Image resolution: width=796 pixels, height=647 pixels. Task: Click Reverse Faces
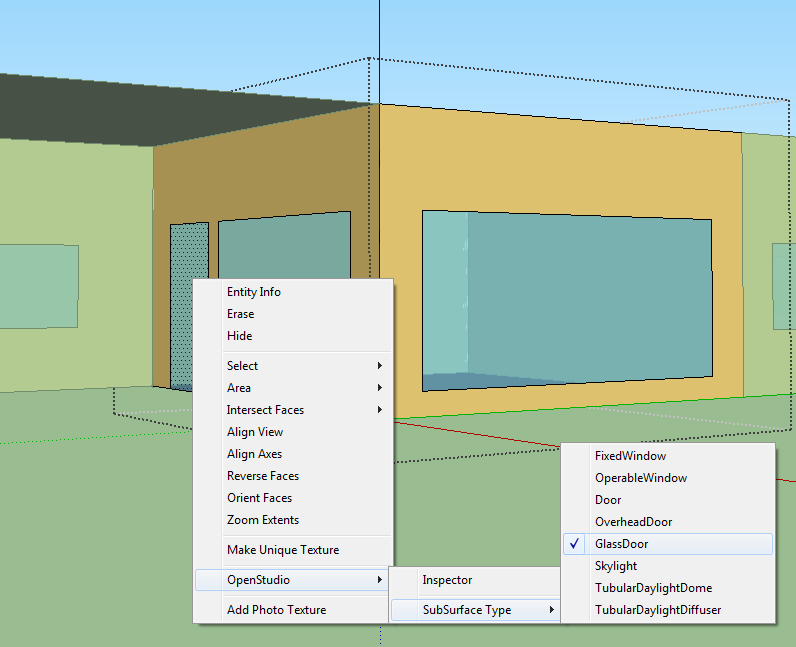[263, 476]
